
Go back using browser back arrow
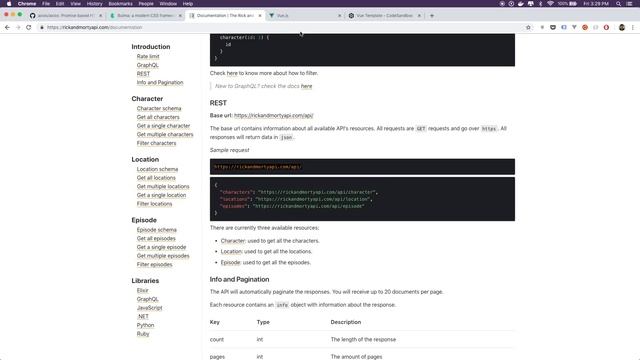(x=7, y=27)
